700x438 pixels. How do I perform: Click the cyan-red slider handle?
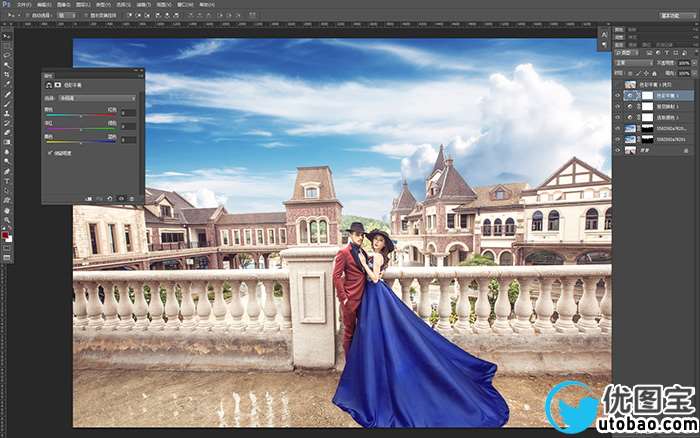click(81, 116)
